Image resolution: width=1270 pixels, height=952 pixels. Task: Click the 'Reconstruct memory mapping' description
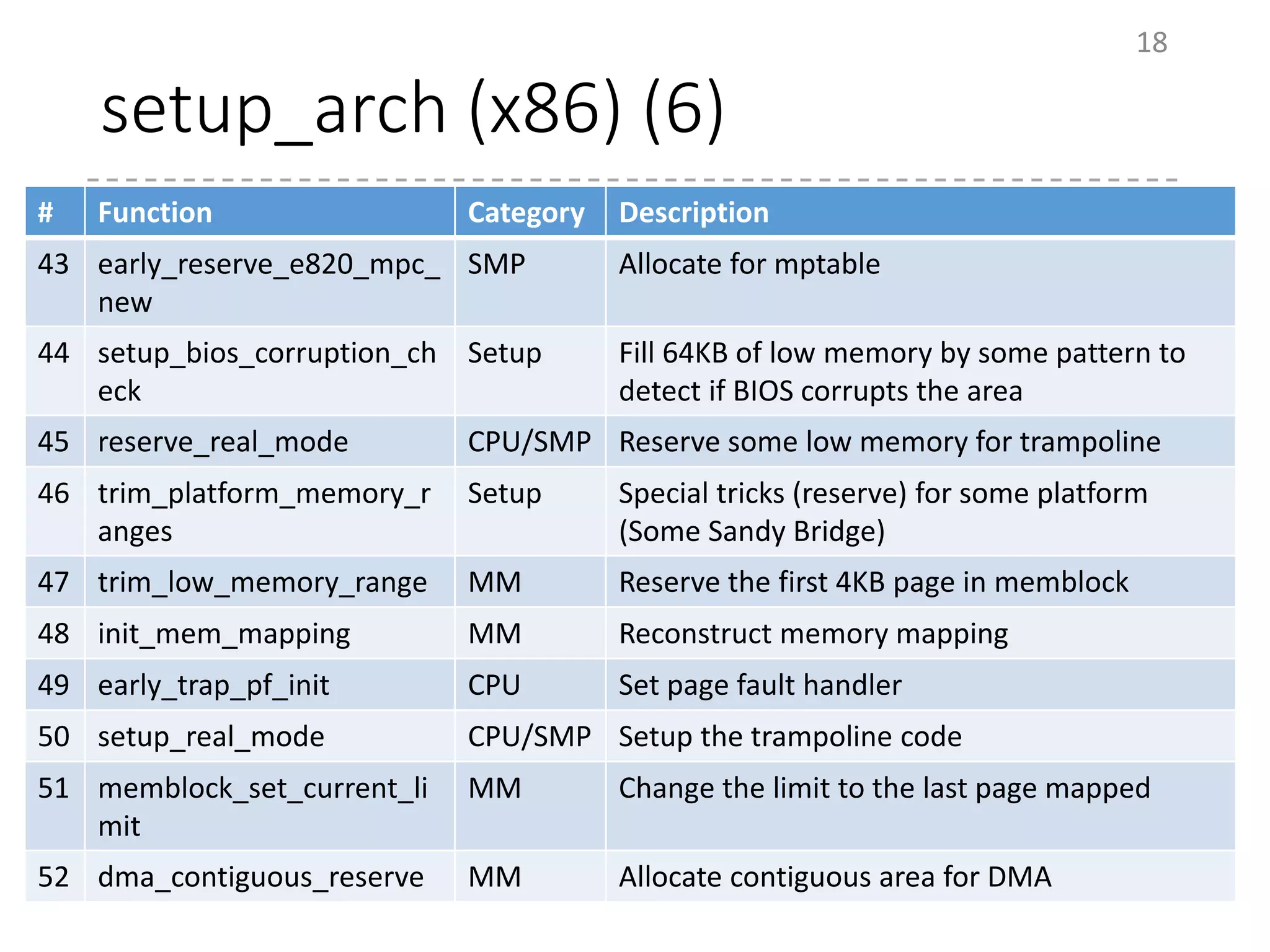pyautogui.click(x=813, y=634)
